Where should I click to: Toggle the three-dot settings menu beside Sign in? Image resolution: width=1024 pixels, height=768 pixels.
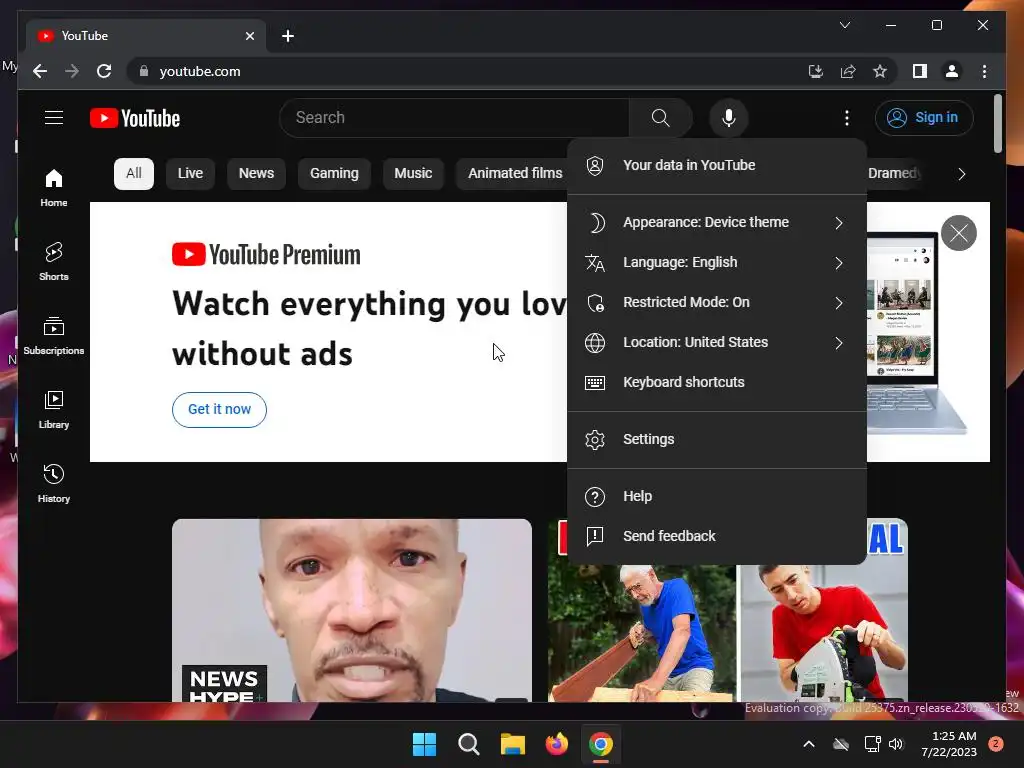846,118
